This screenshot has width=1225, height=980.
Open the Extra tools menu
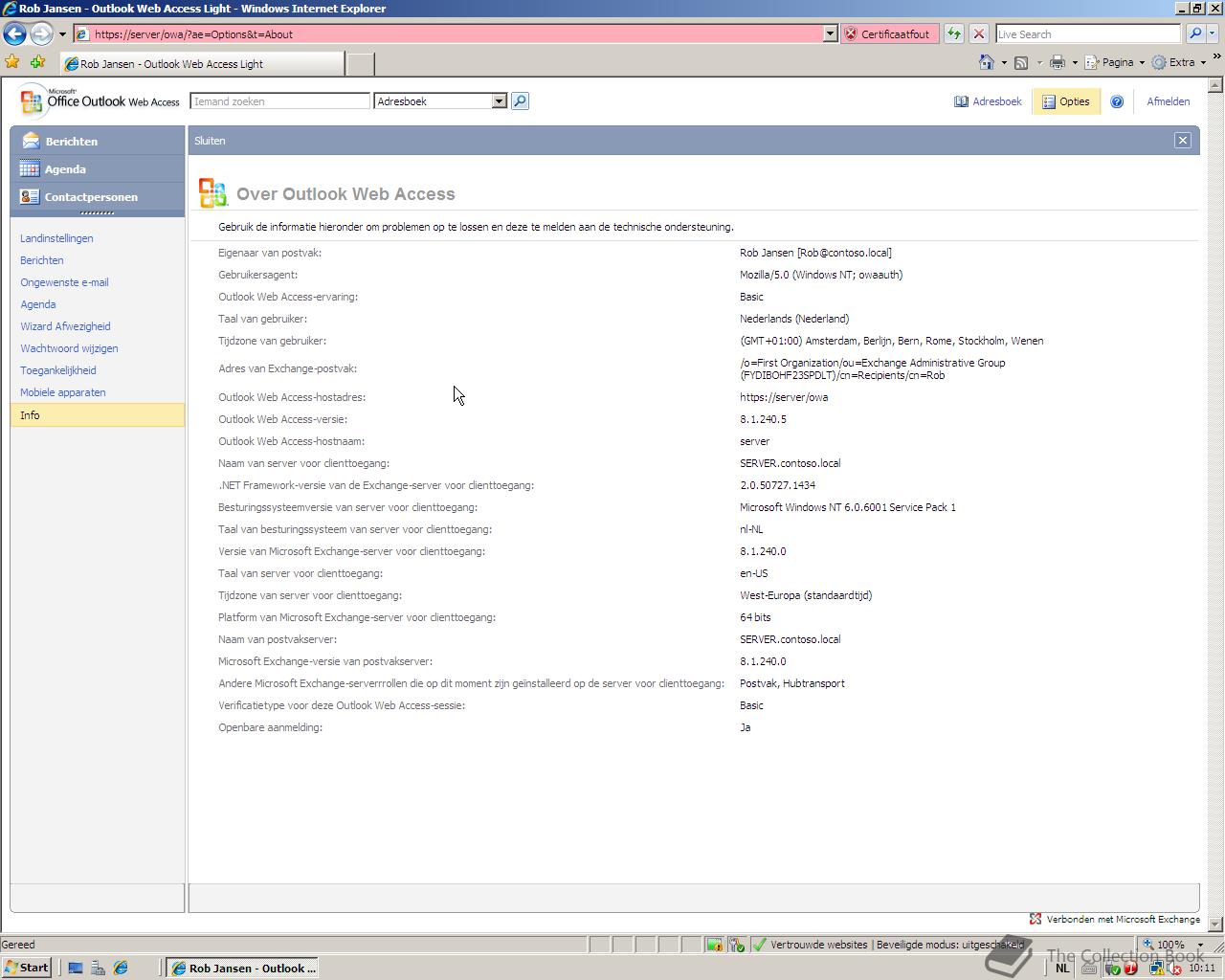click(x=1179, y=62)
